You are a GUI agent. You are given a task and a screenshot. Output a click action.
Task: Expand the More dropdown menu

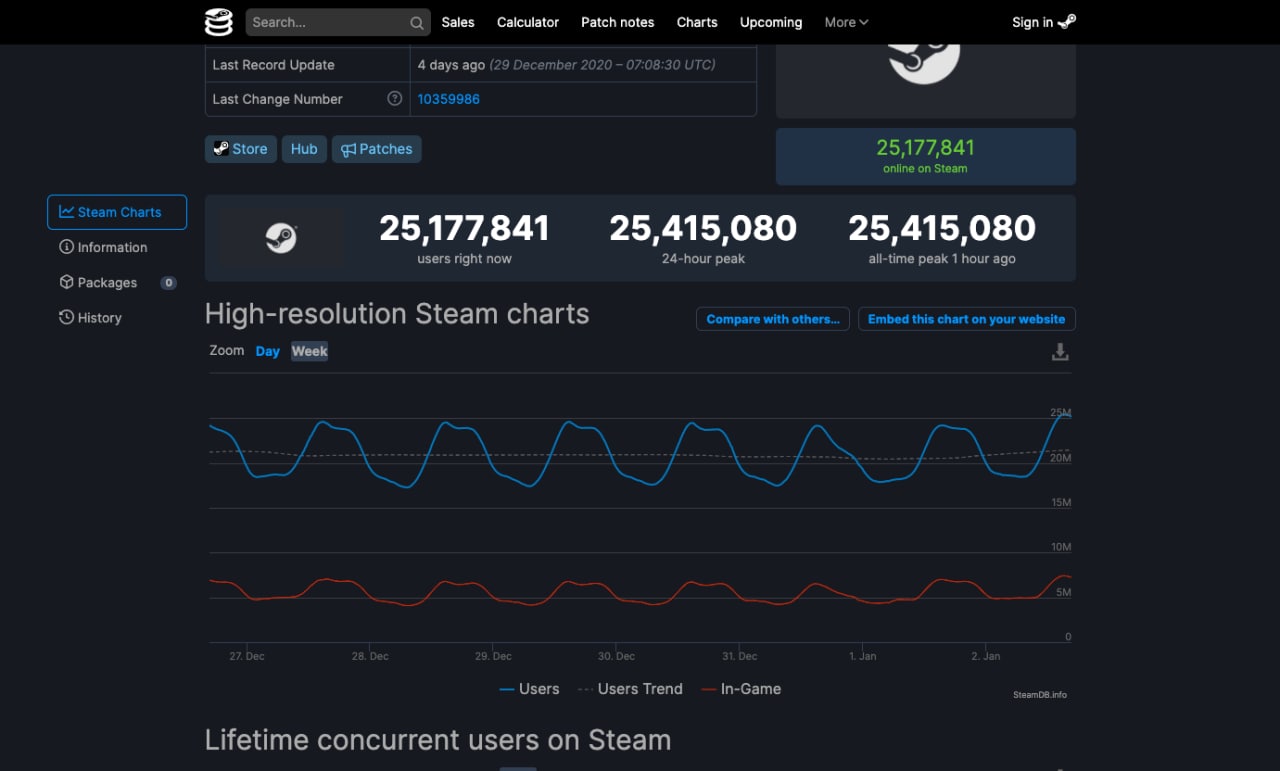point(846,22)
